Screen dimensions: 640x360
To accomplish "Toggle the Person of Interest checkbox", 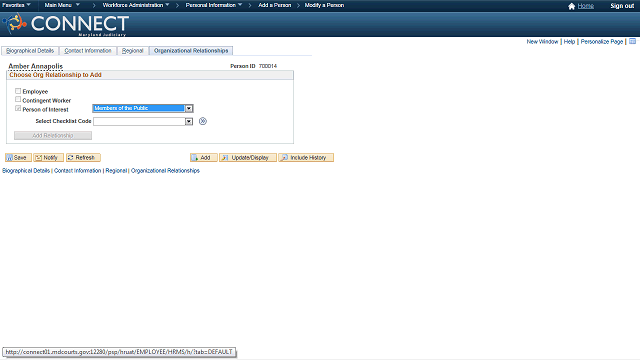I will coord(18,108).
